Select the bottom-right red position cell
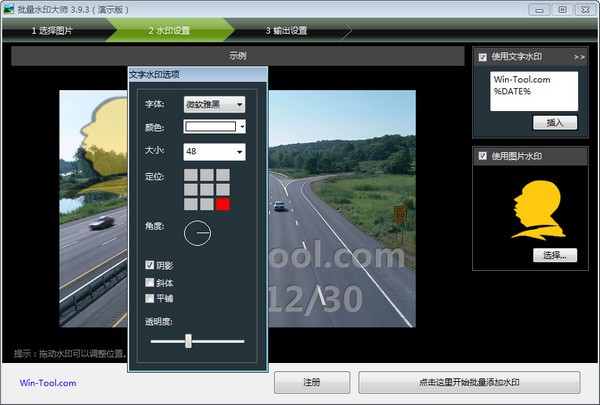 coord(223,204)
